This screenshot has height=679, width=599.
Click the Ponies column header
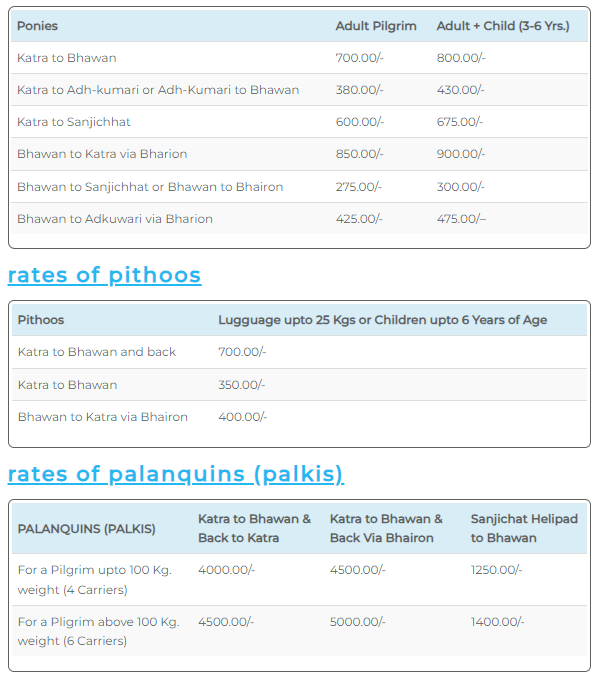(37, 26)
